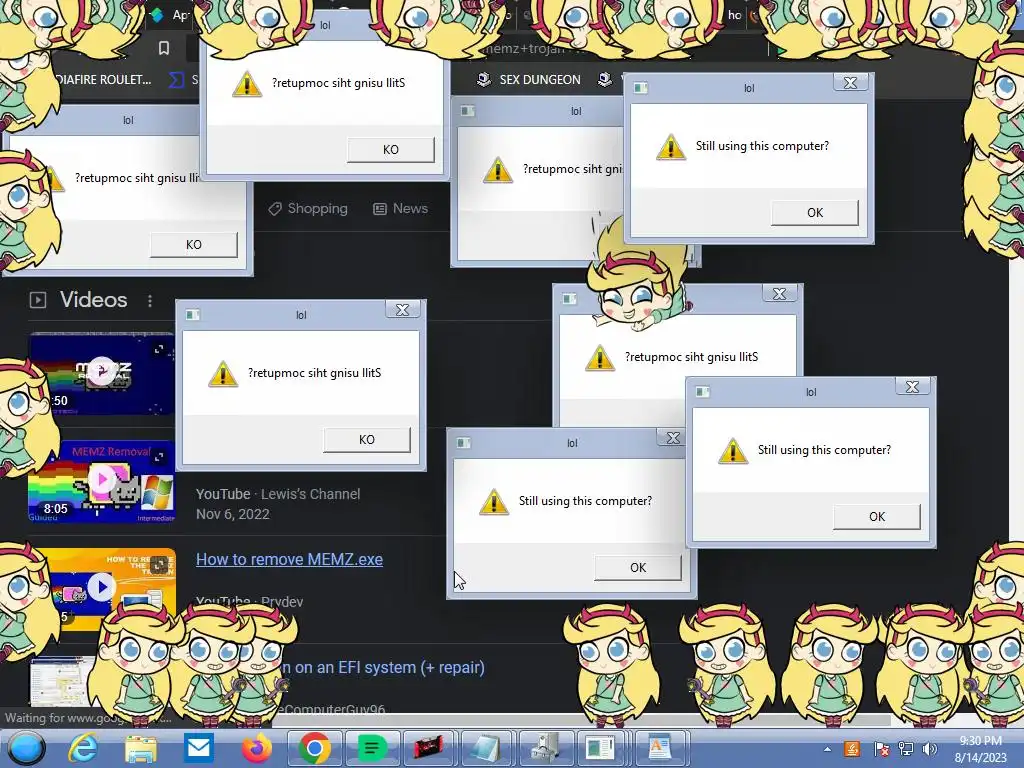This screenshot has width=1024, height=768.
Task: Click window icon in lower-right Still using dialog title
Action: (x=703, y=392)
